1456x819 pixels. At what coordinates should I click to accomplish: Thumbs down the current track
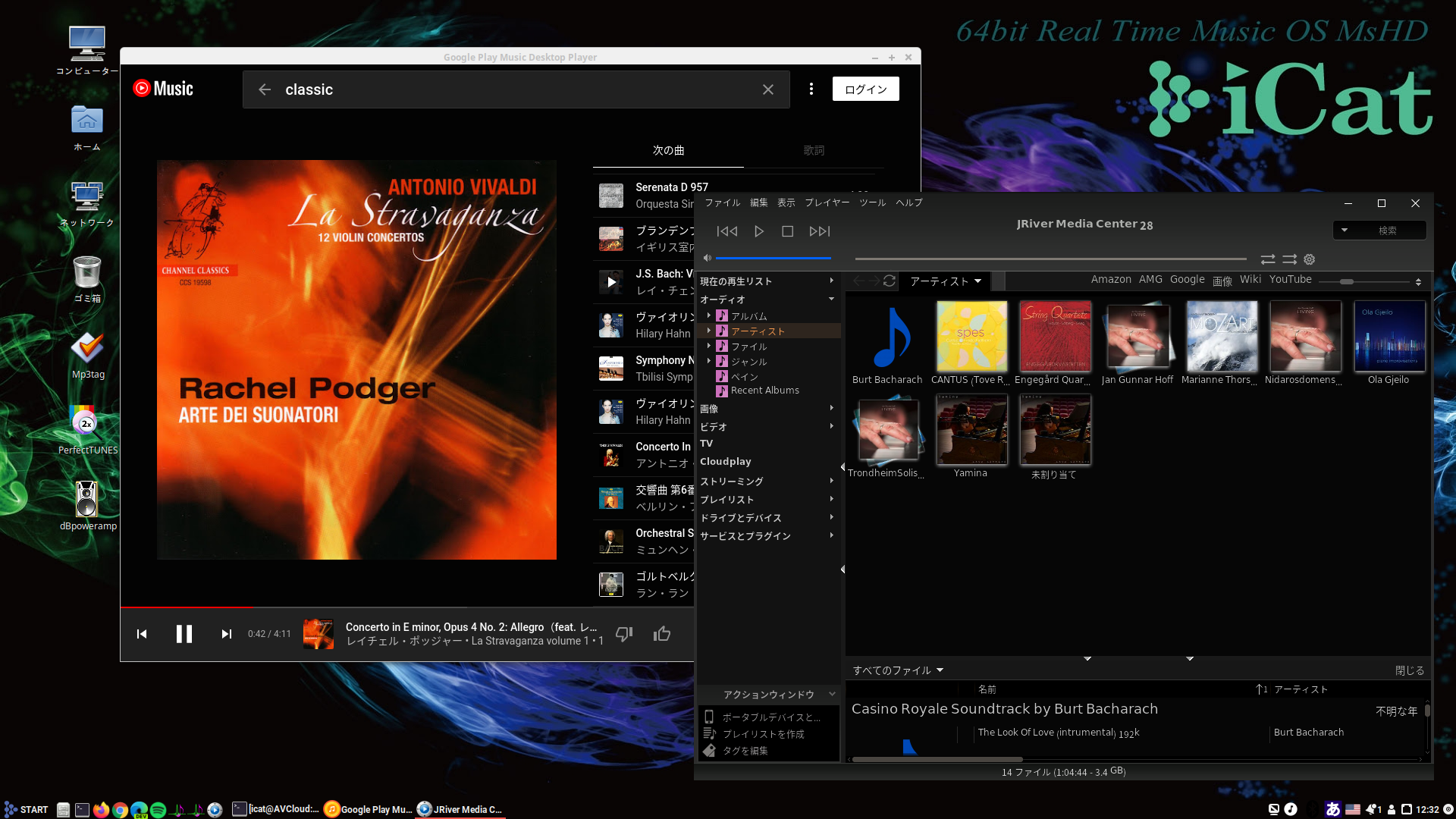[623, 634]
